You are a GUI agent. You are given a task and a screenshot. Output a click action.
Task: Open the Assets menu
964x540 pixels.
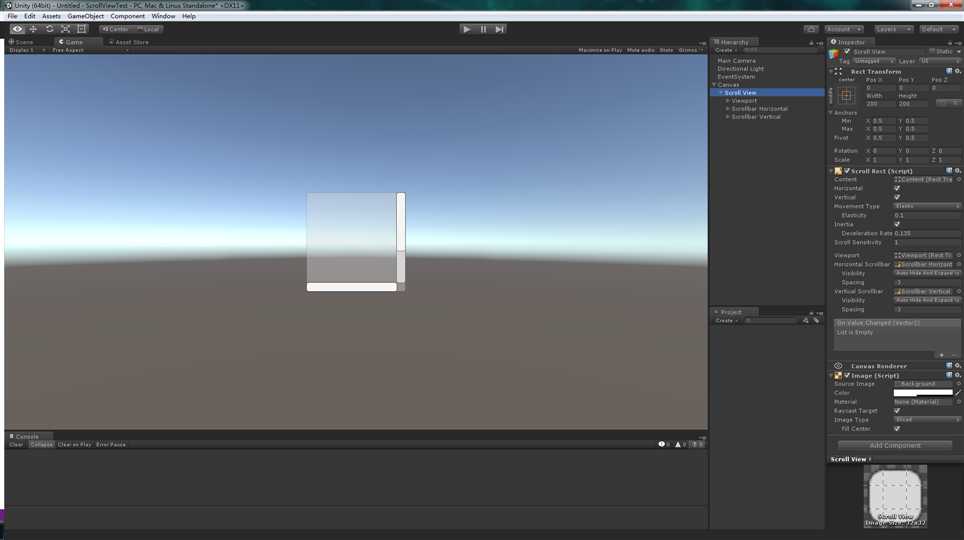point(51,16)
